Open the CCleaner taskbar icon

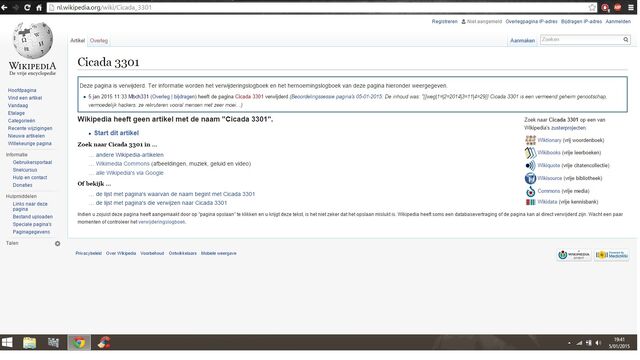pyautogui.click(x=104, y=342)
